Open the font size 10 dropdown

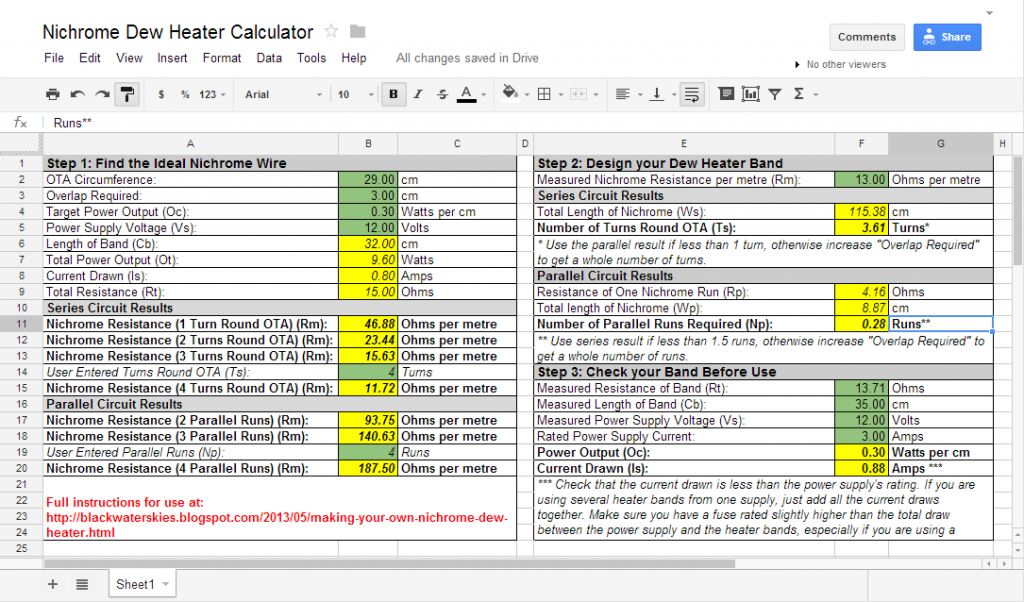355,95
